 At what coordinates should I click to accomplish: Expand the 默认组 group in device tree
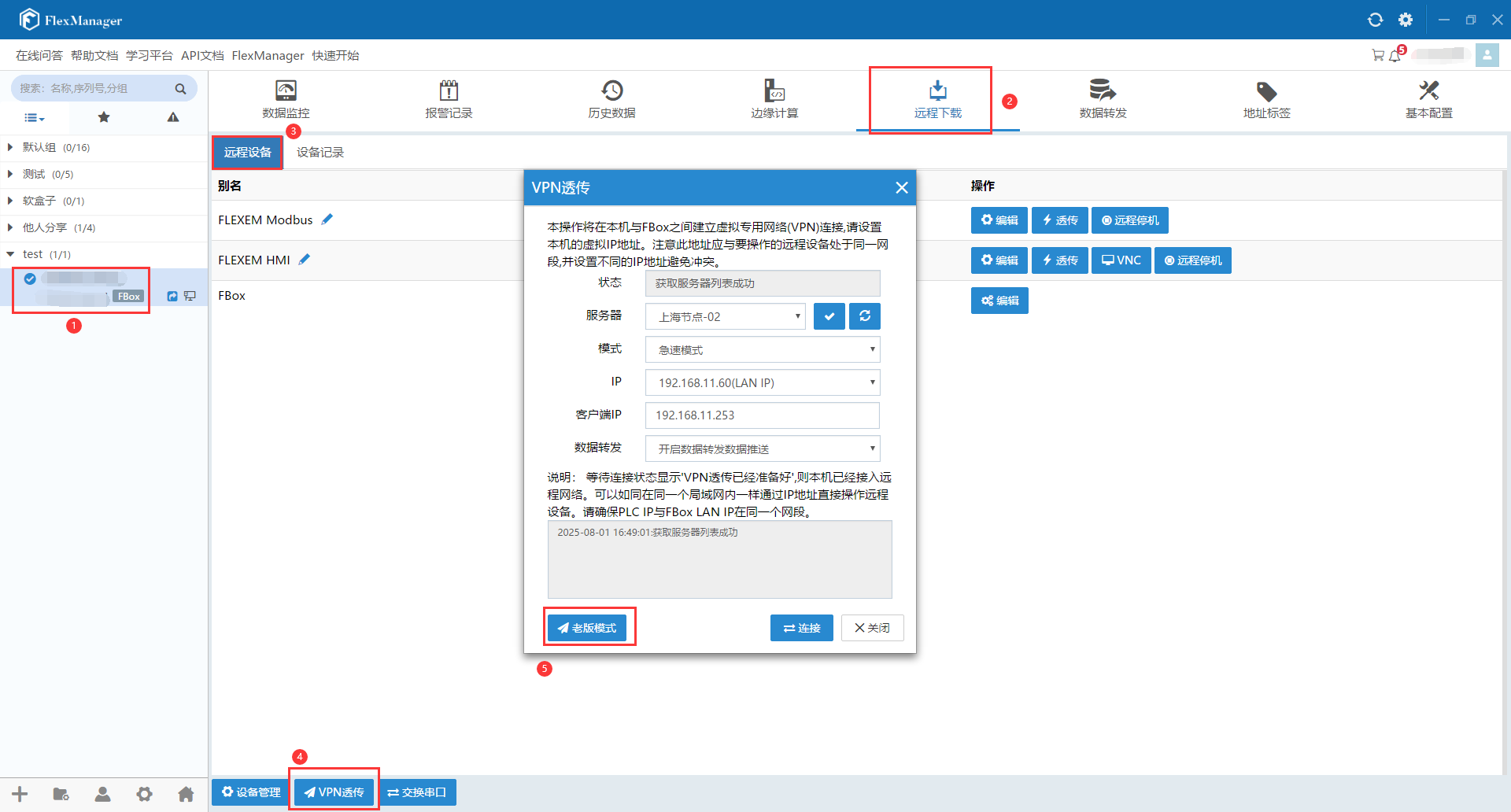coord(10,147)
